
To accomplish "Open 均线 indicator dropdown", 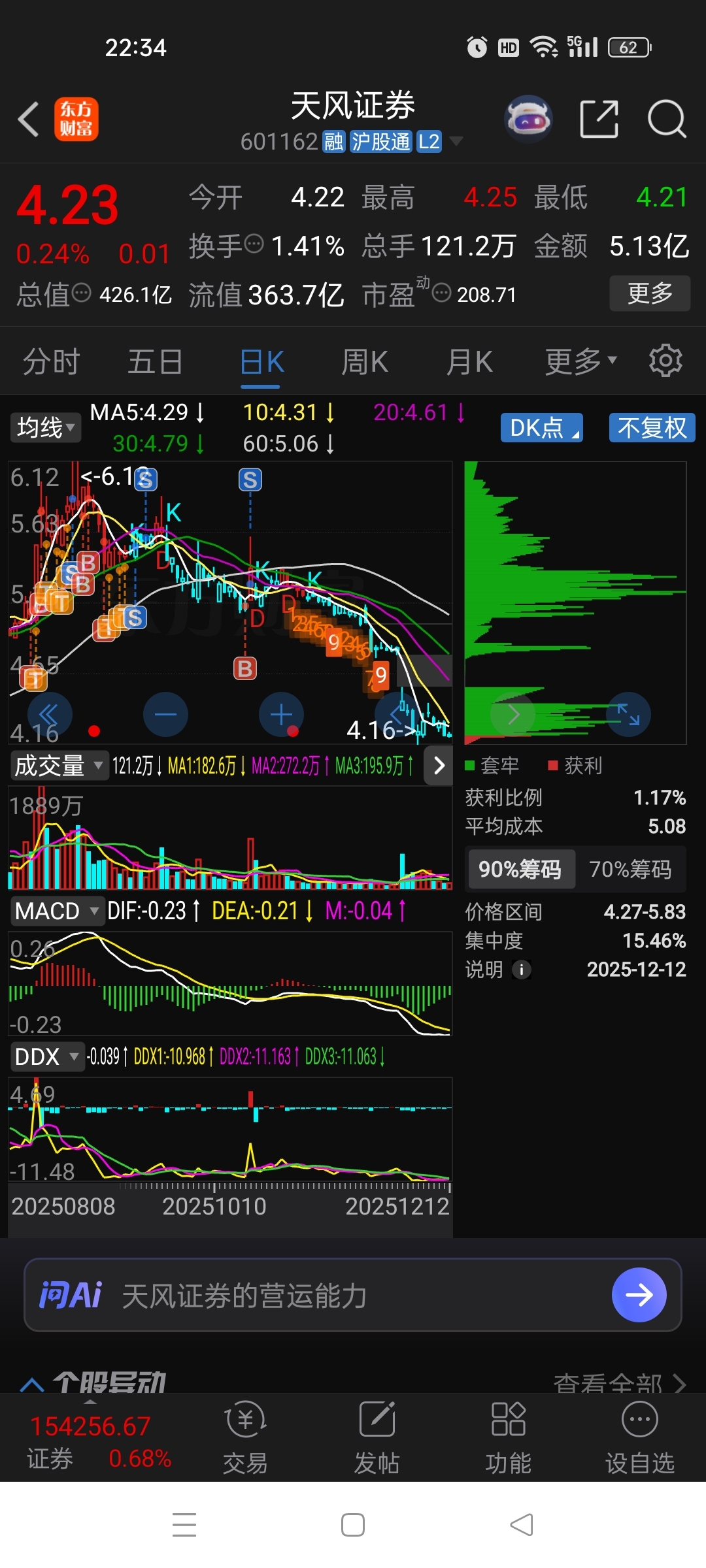I will click(x=45, y=428).
